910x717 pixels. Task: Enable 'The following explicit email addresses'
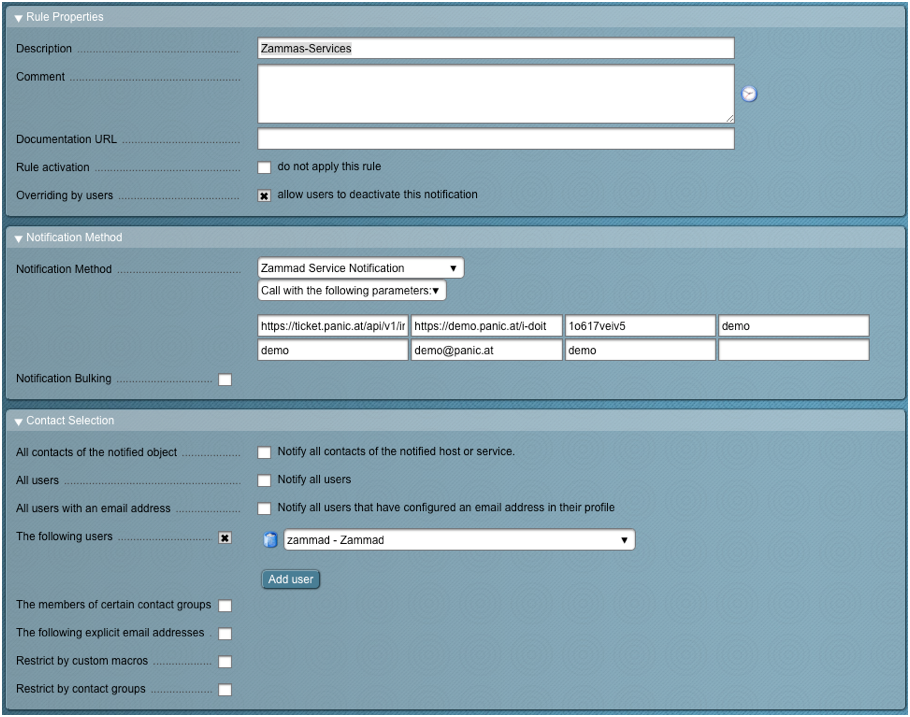click(x=225, y=633)
